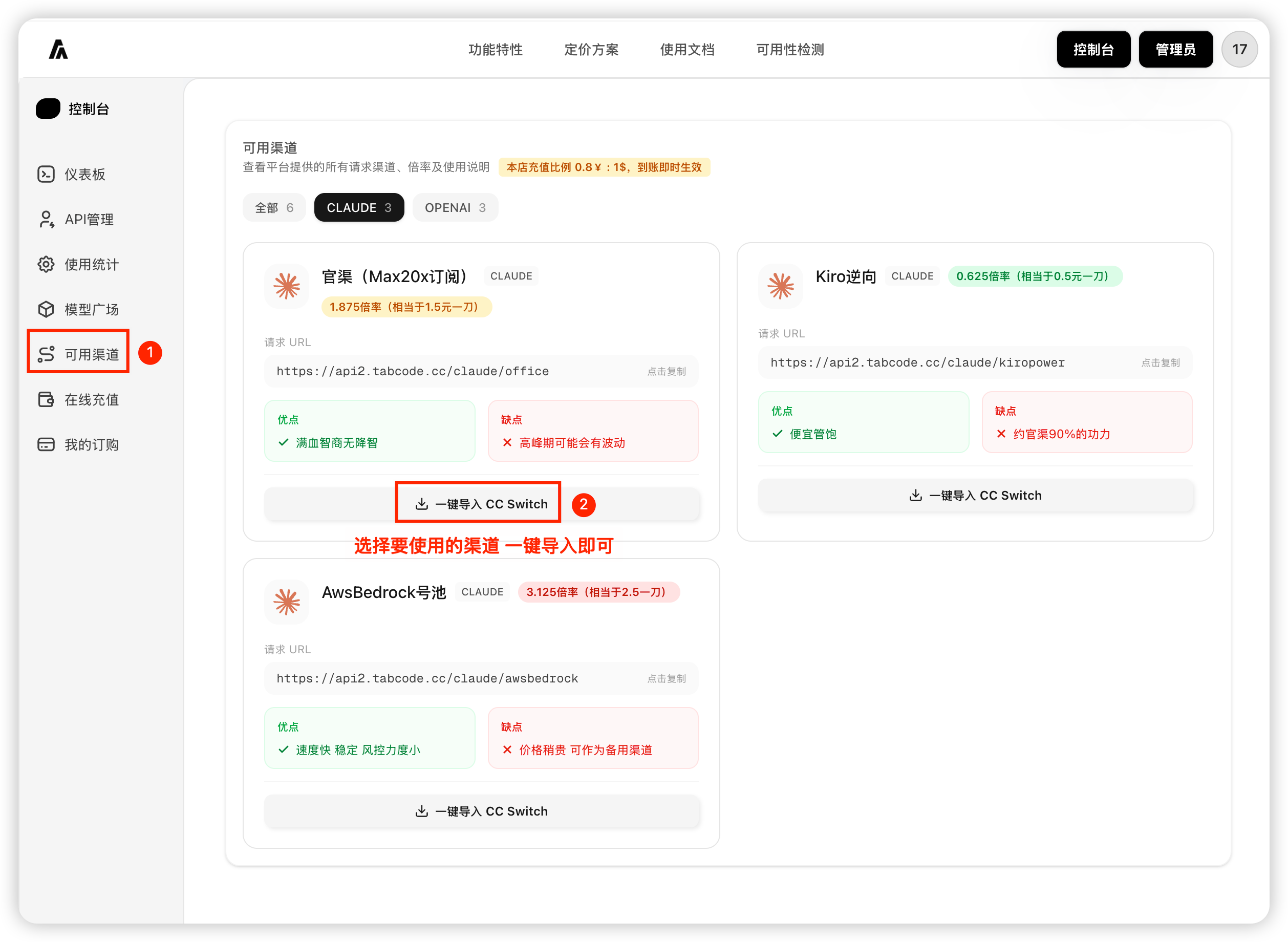This screenshot has width=1288, height=942.
Task: Select the 使用统计 gear icon
Action: pos(46,264)
